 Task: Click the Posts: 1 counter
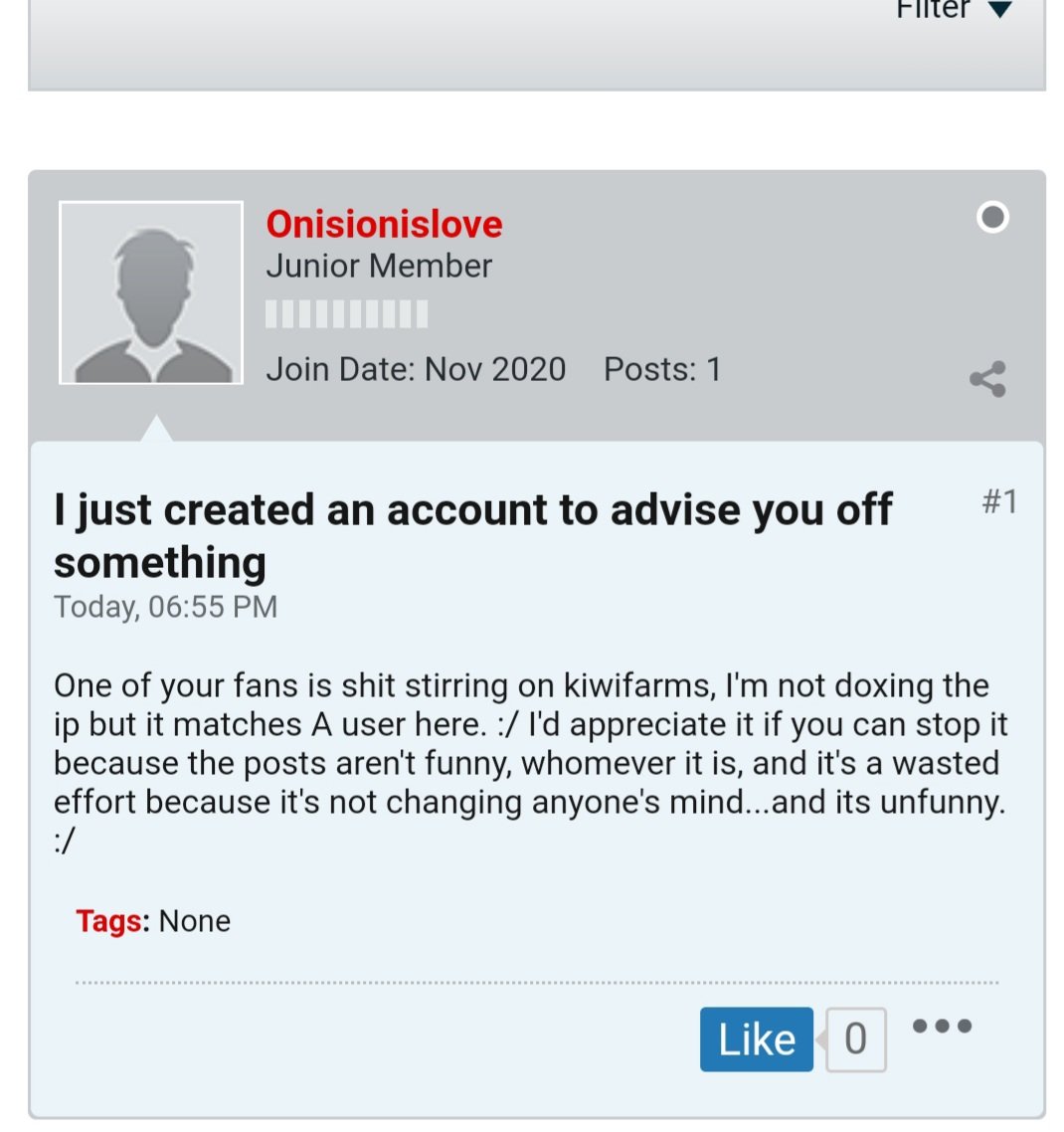point(662,369)
